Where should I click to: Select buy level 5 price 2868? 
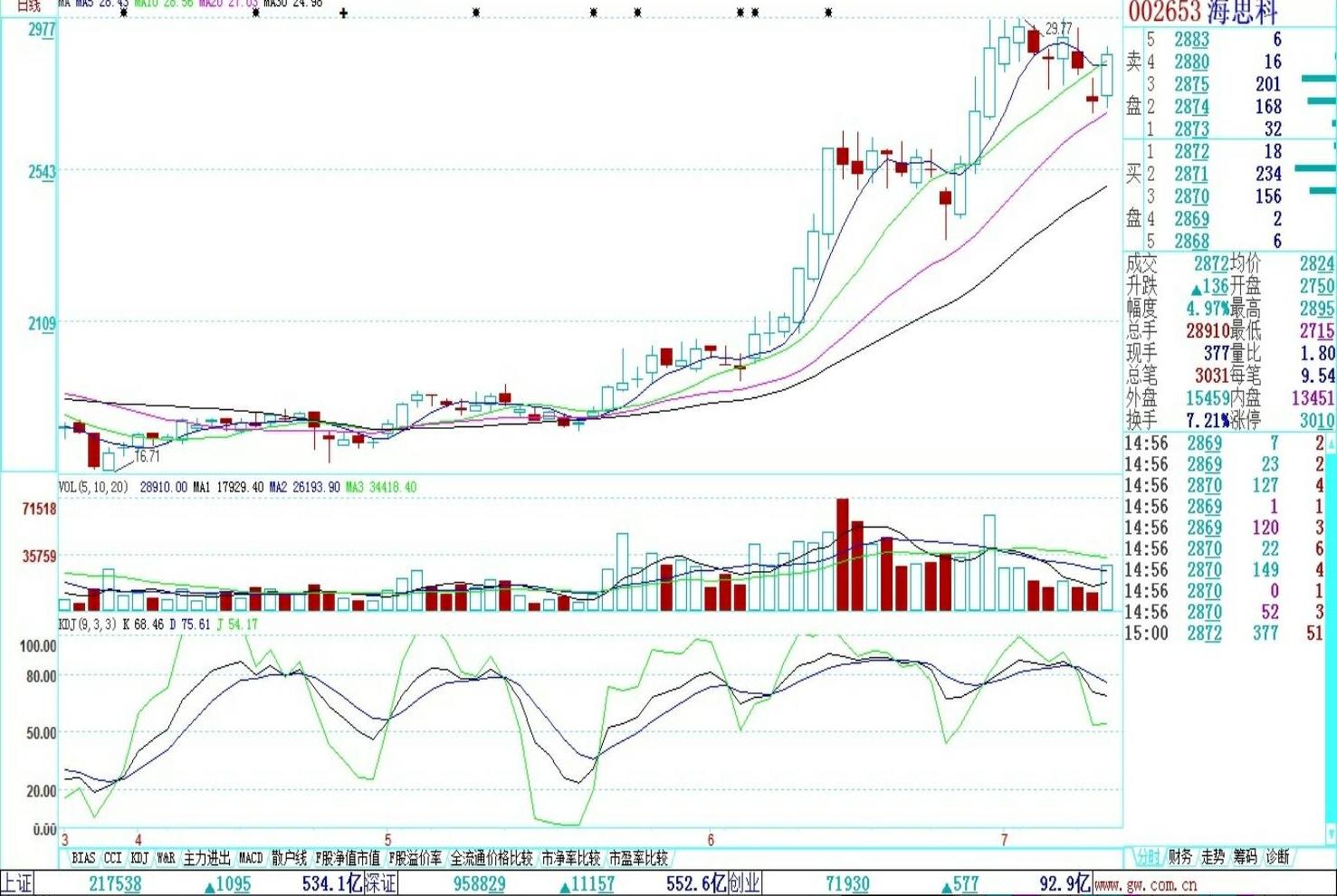click(x=1191, y=242)
